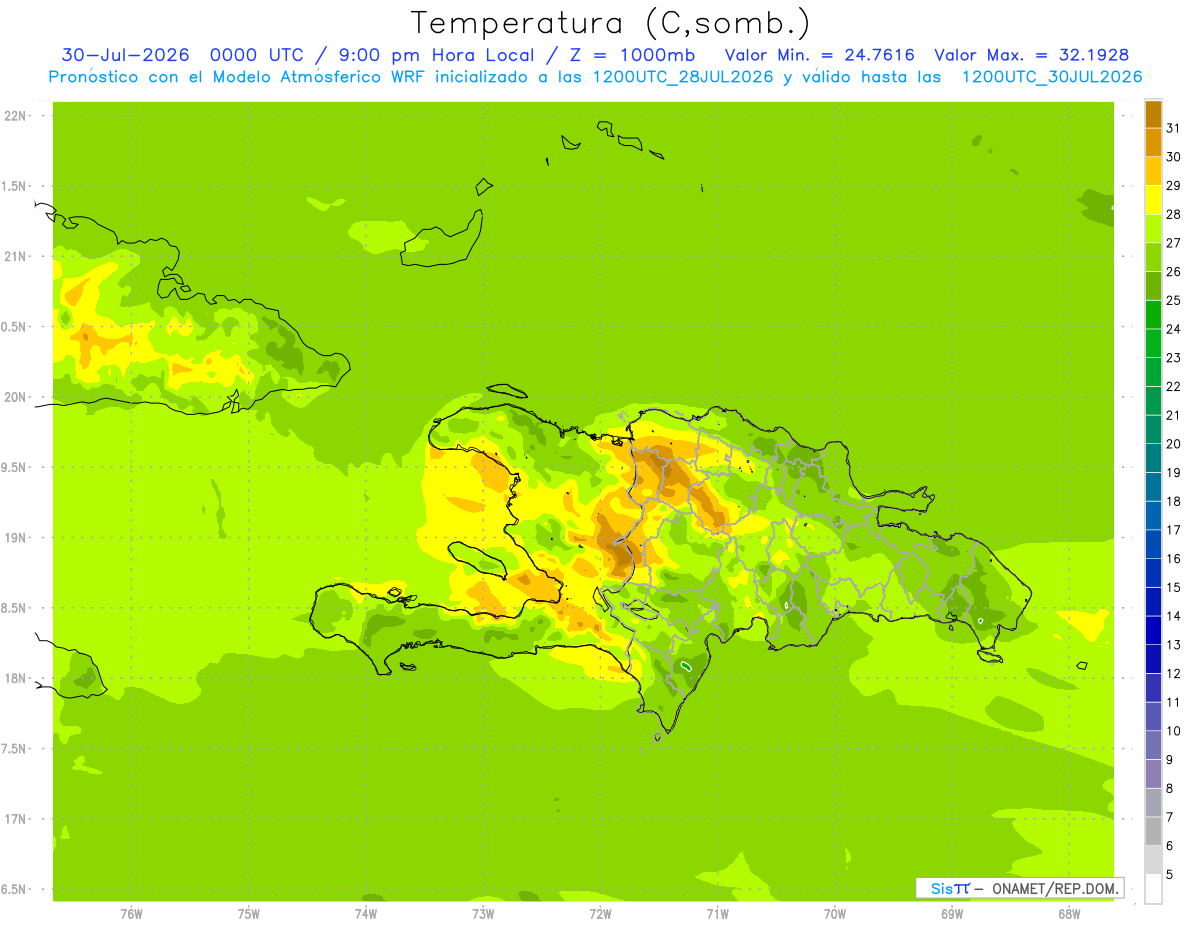Click the '68W' longitude axis label

[1069, 913]
